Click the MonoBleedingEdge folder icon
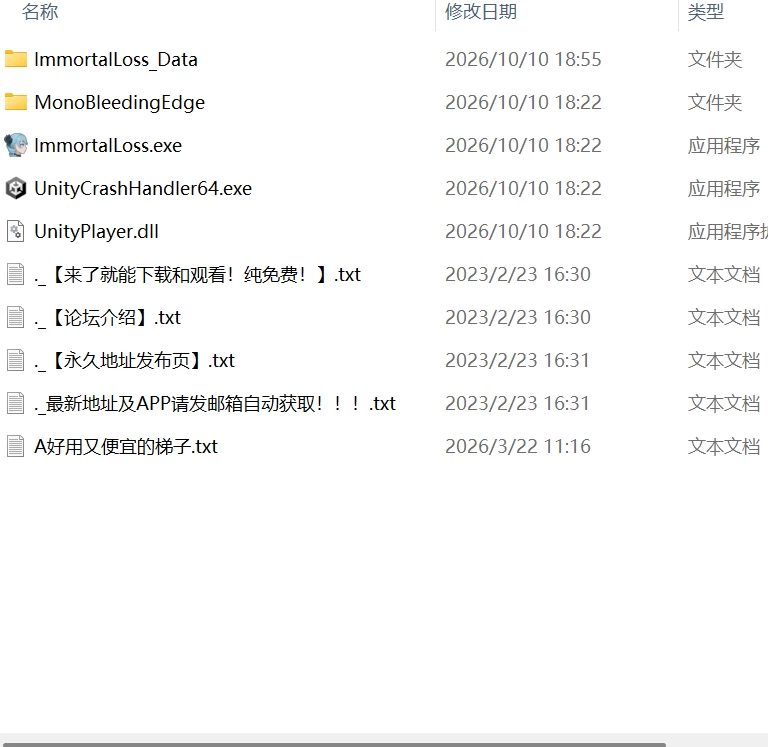The width and height of the screenshot is (768, 747). point(16,102)
